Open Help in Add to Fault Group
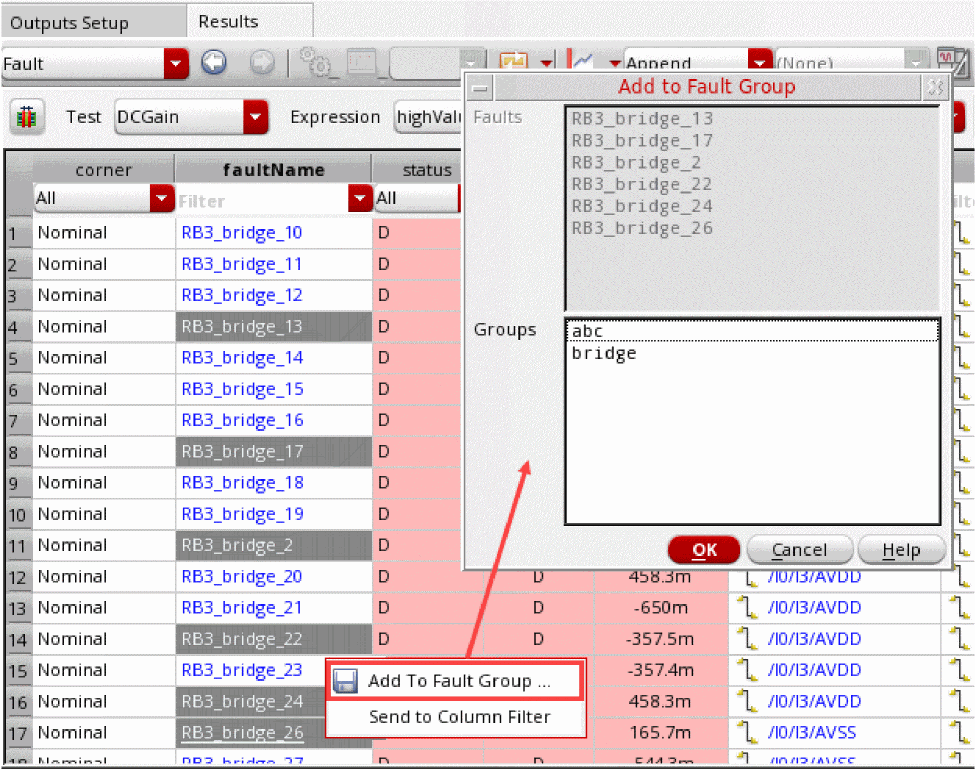 tap(901, 550)
